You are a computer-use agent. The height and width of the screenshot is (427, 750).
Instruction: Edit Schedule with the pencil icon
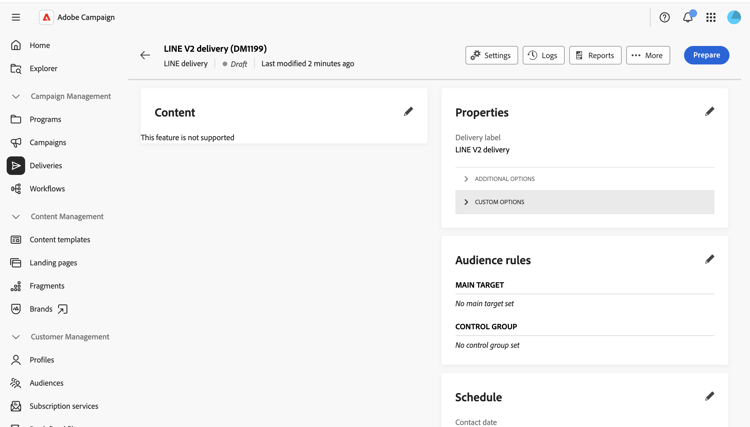709,396
